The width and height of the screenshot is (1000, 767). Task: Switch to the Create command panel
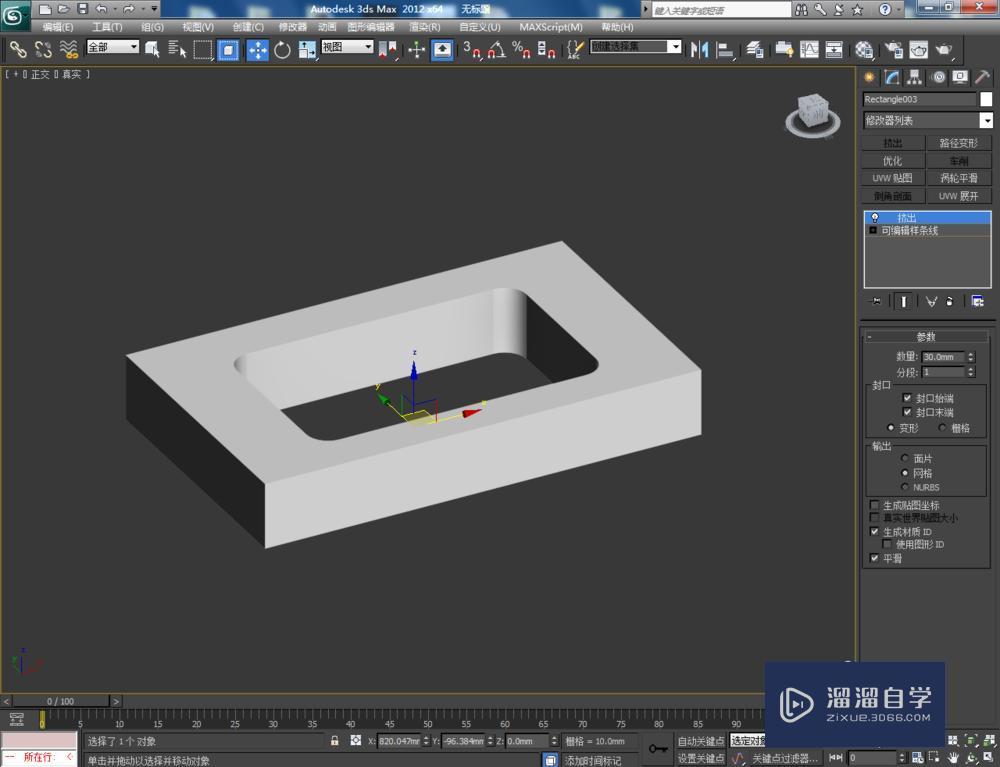pos(869,77)
